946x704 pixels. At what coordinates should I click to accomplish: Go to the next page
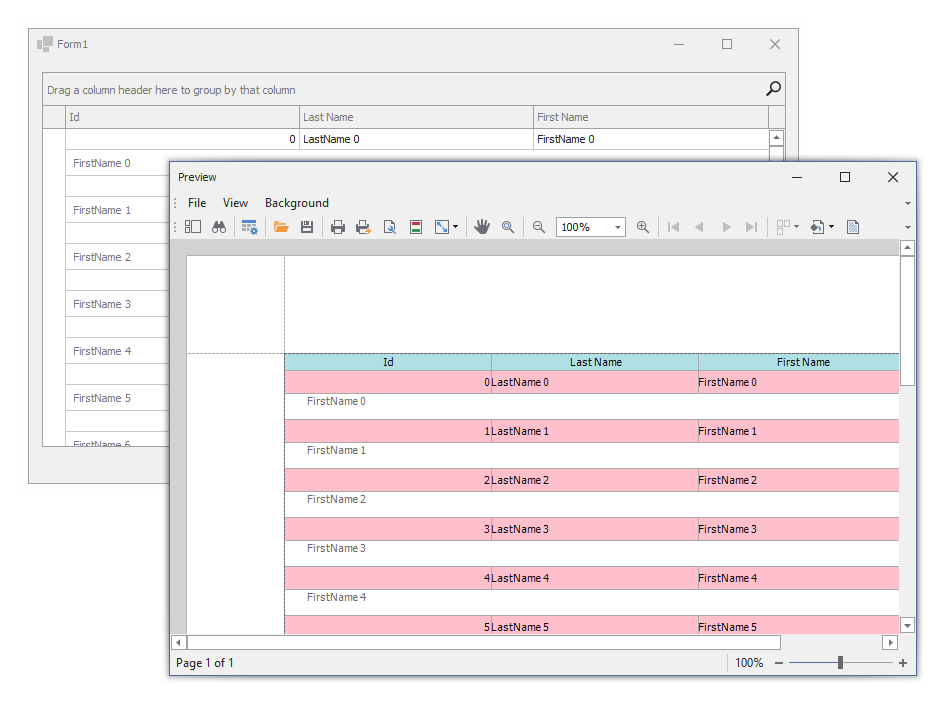pyautogui.click(x=726, y=227)
